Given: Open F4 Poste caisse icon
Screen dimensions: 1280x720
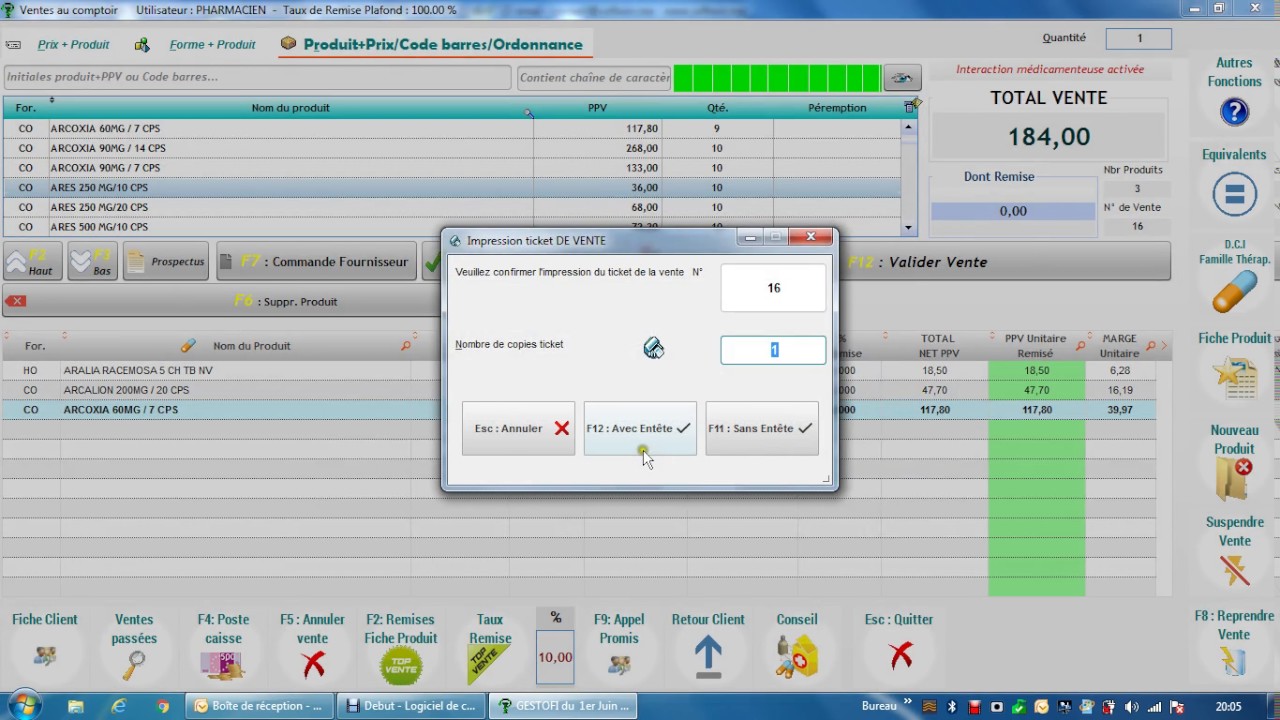Looking at the screenshot, I should coord(223,664).
